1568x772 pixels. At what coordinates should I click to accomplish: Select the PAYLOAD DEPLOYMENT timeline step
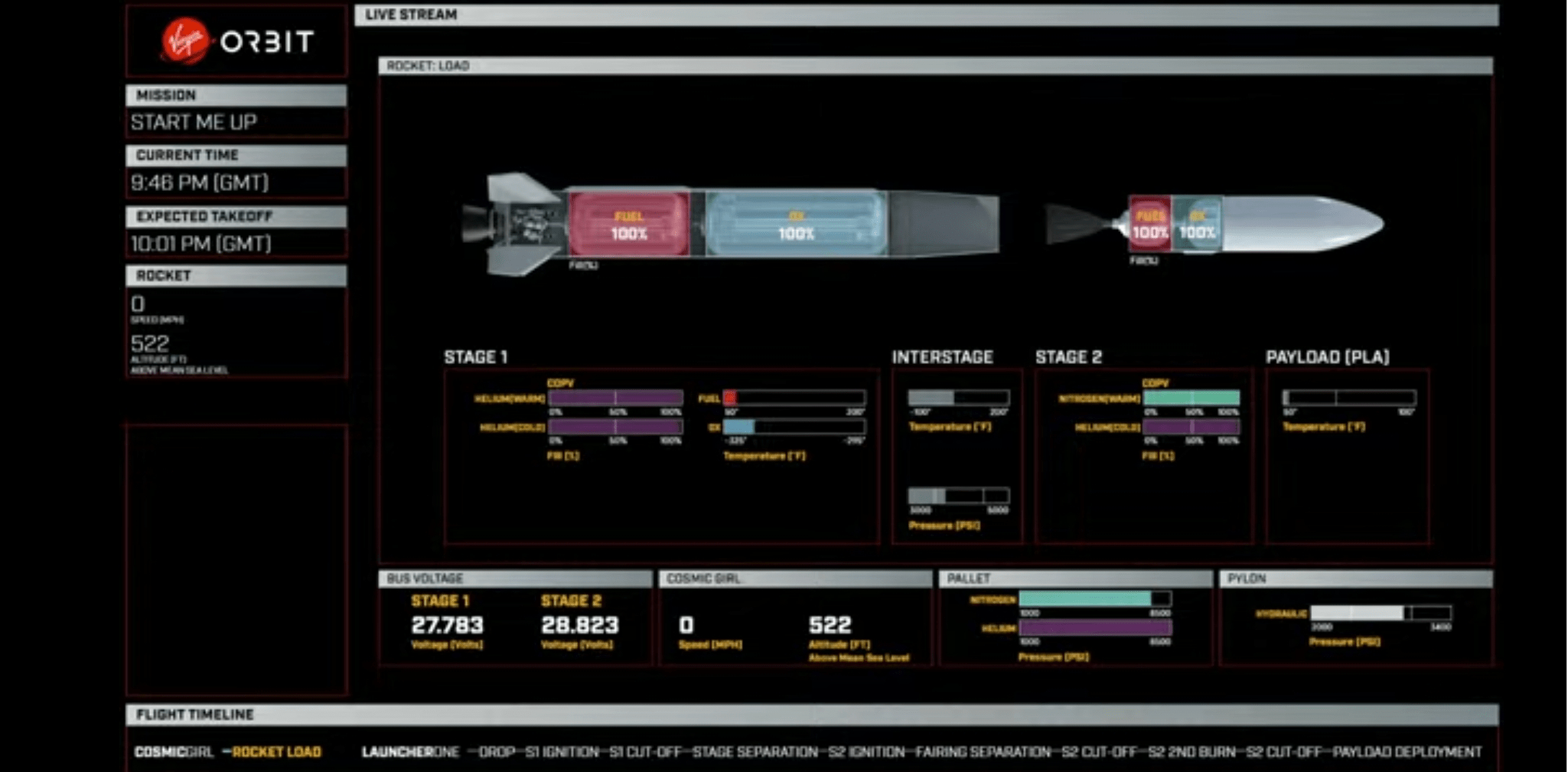click(x=1407, y=752)
